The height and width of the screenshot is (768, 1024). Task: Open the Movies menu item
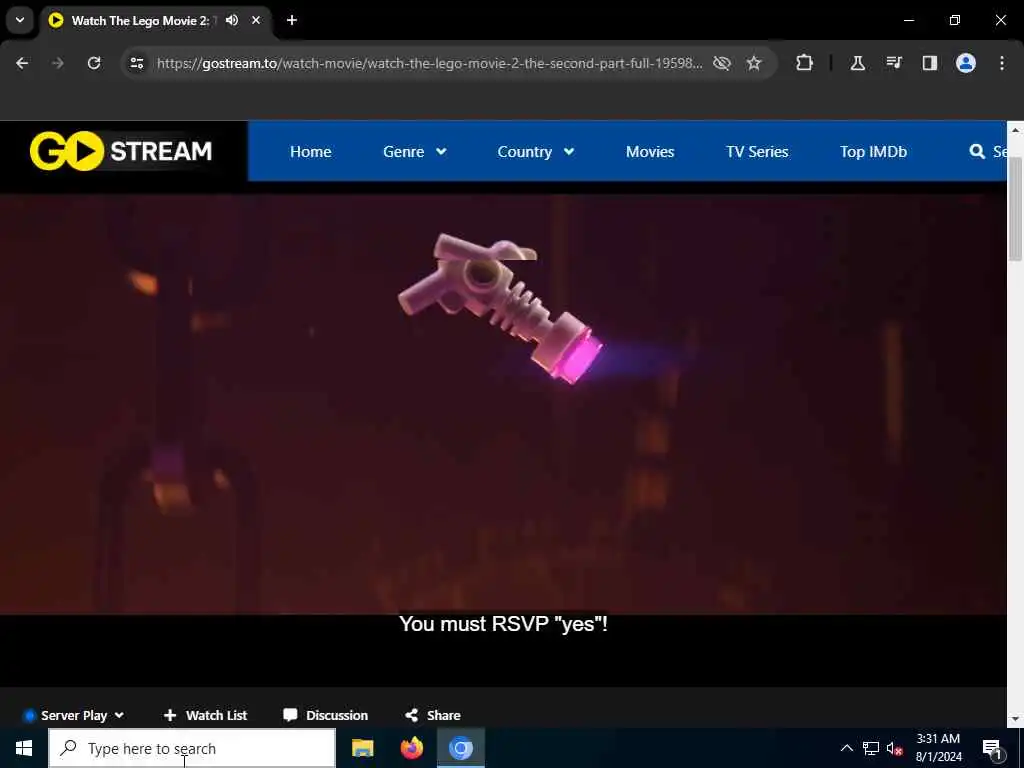tap(650, 152)
